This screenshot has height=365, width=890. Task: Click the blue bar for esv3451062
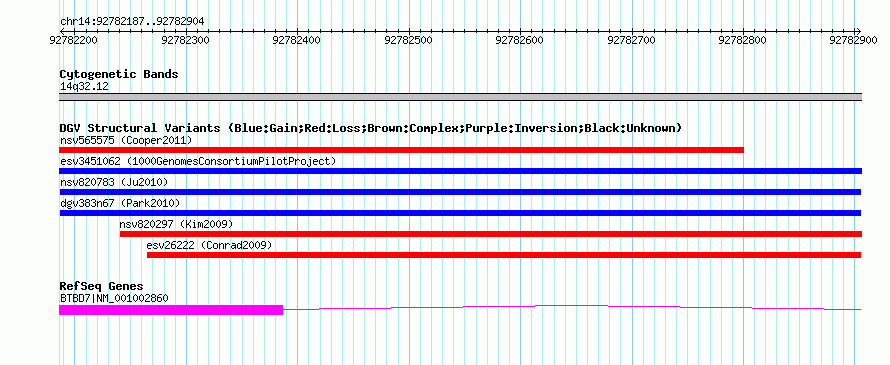(460, 171)
